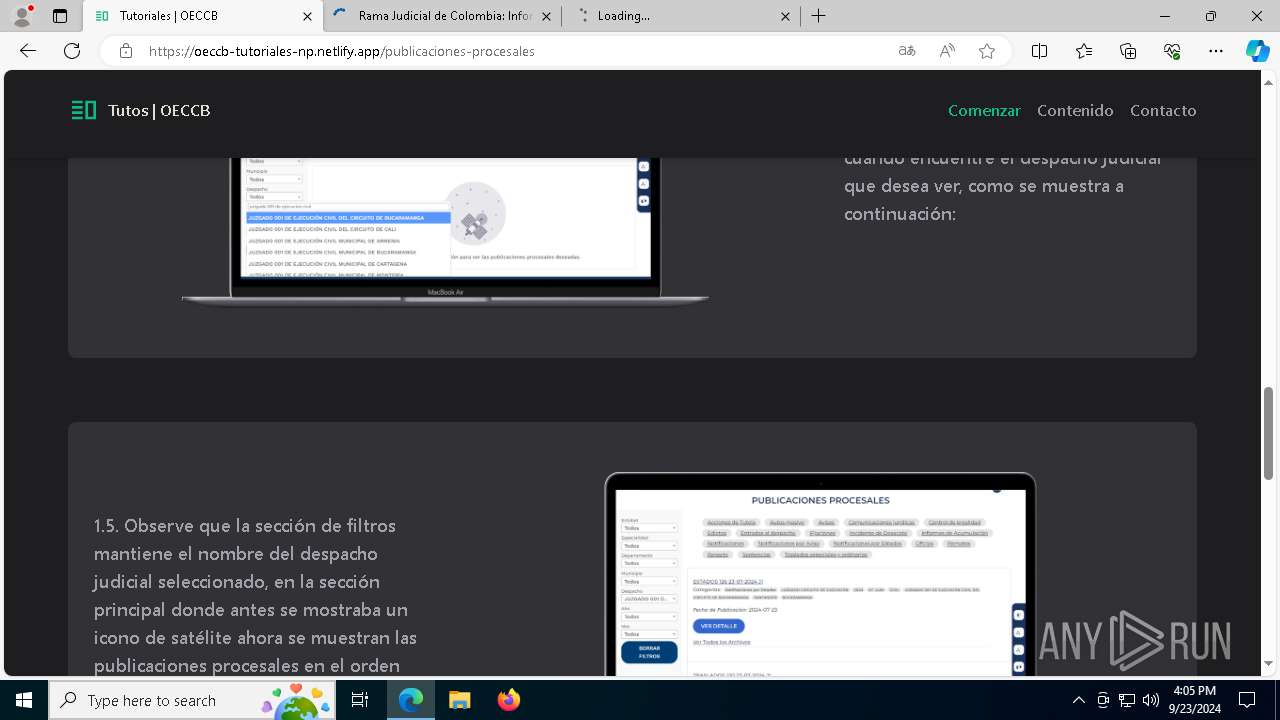This screenshot has height=720, width=1280.
Task: Open a new browser tab
Action: (x=819, y=16)
